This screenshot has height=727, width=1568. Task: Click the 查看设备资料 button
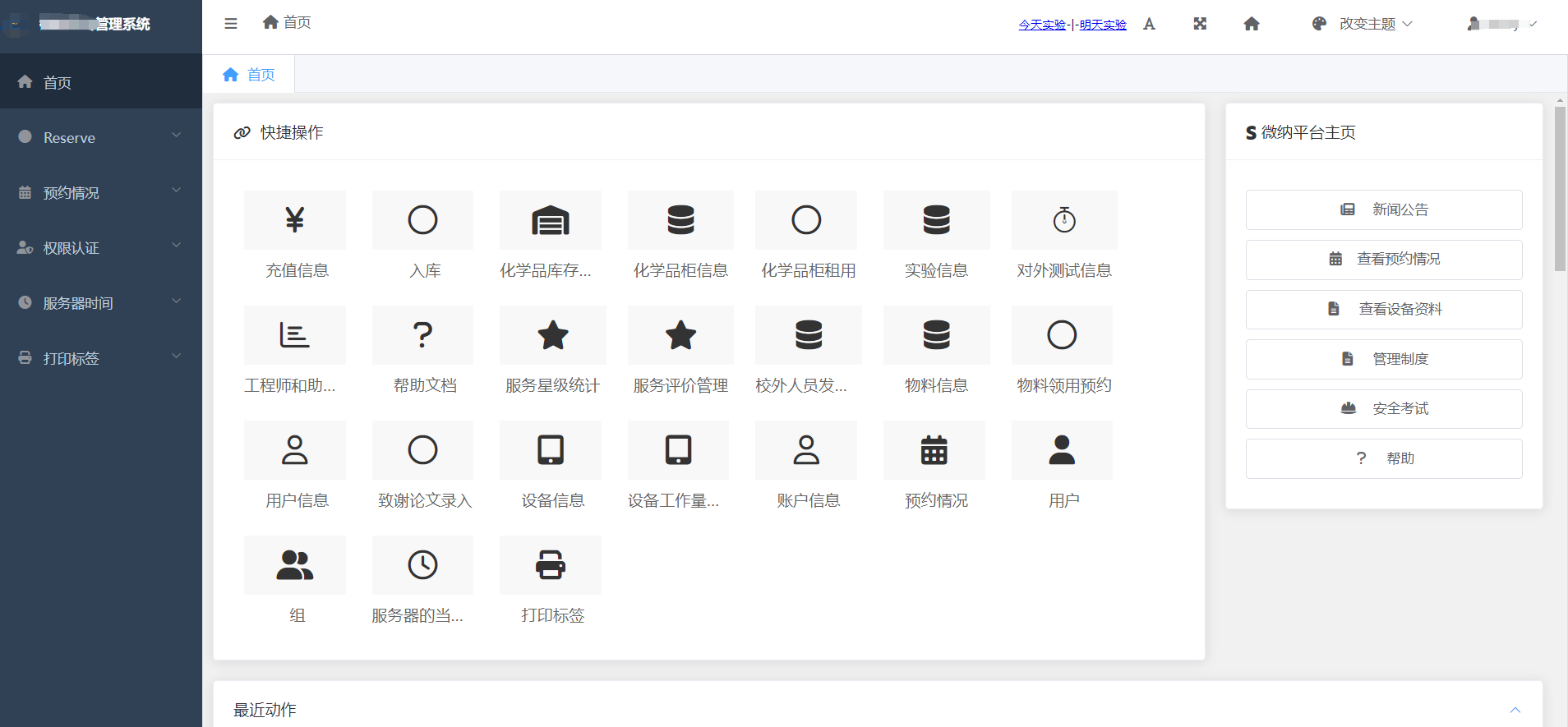click(1384, 309)
